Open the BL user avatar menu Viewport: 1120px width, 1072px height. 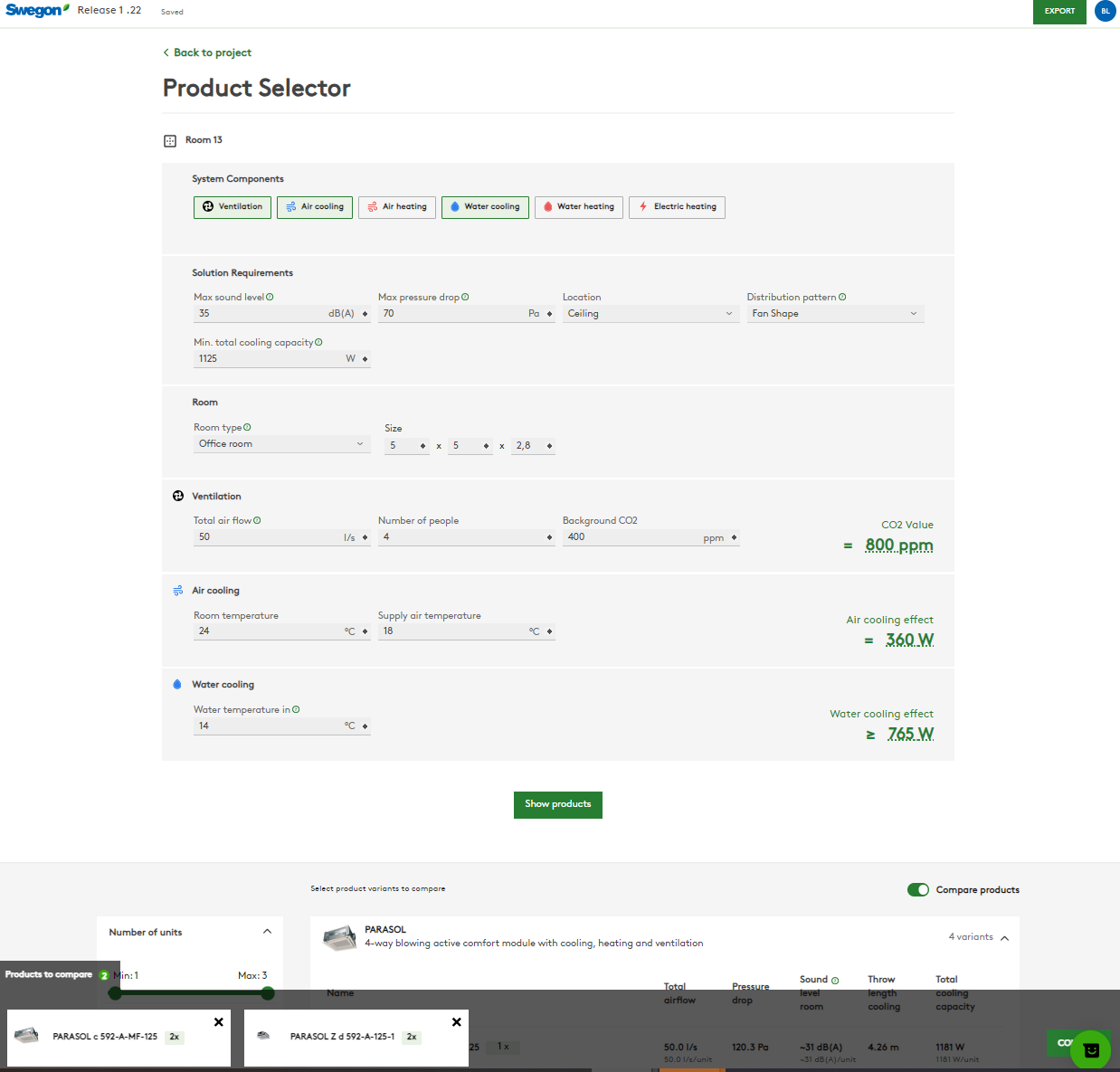[1105, 11]
